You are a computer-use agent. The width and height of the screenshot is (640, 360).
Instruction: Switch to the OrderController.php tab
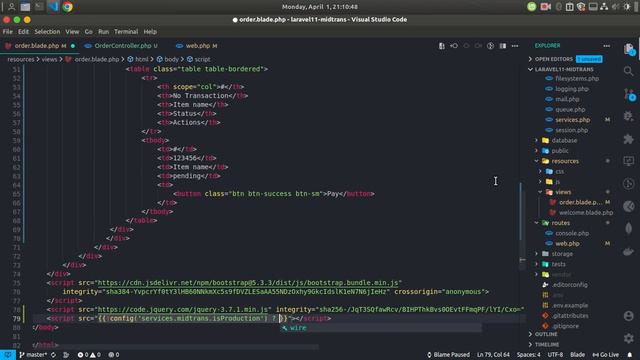click(x=122, y=46)
